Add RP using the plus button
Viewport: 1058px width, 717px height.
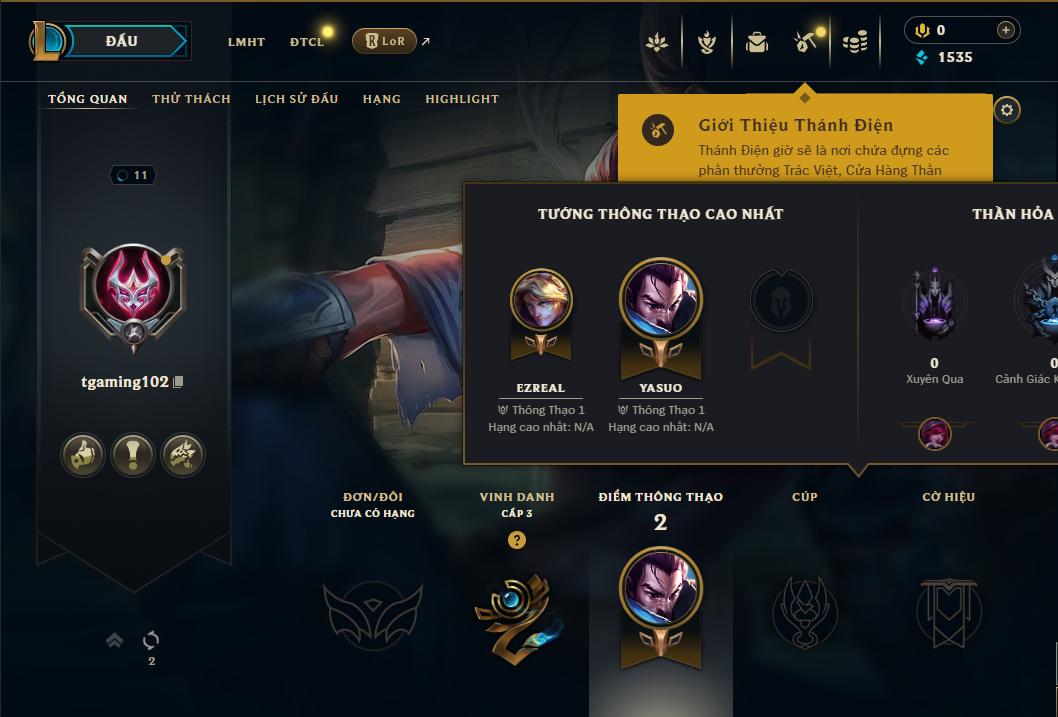click(1005, 30)
